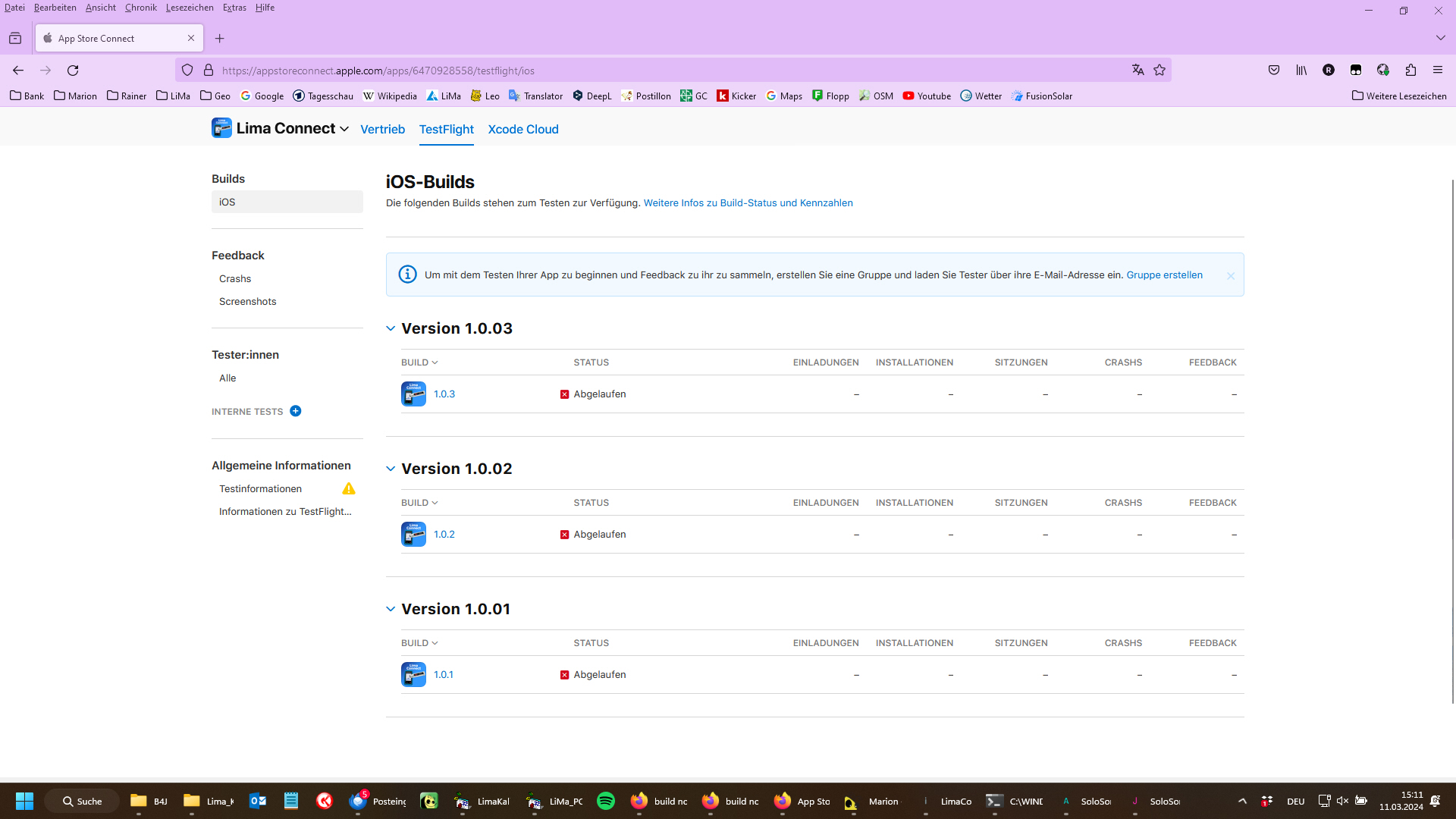1456x819 pixels.
Task: Open build 1.0.2 link
Action: click(x=444, y=535)
